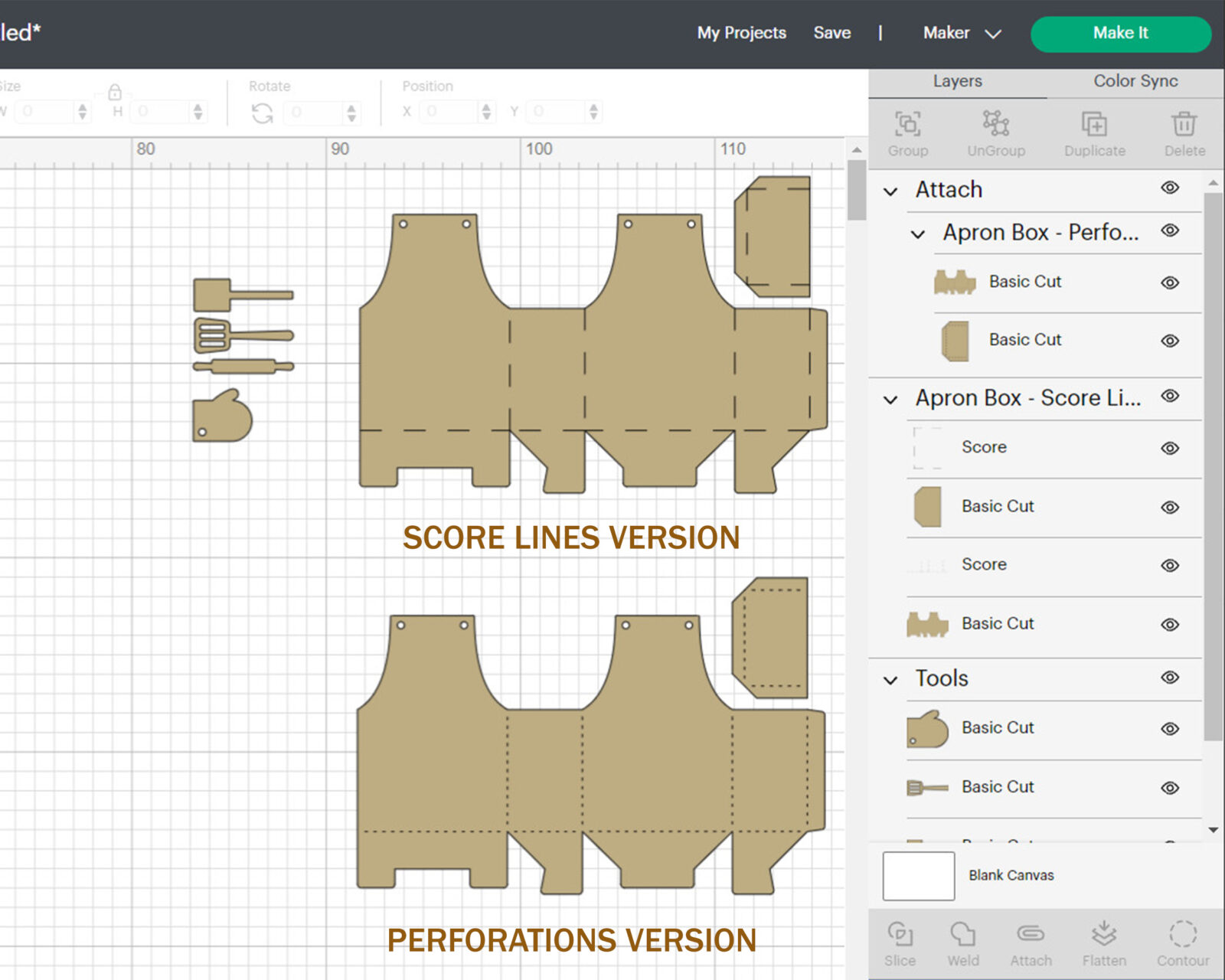Click the Attach paperclip icon at bottom

click(x=1031, y=934)
